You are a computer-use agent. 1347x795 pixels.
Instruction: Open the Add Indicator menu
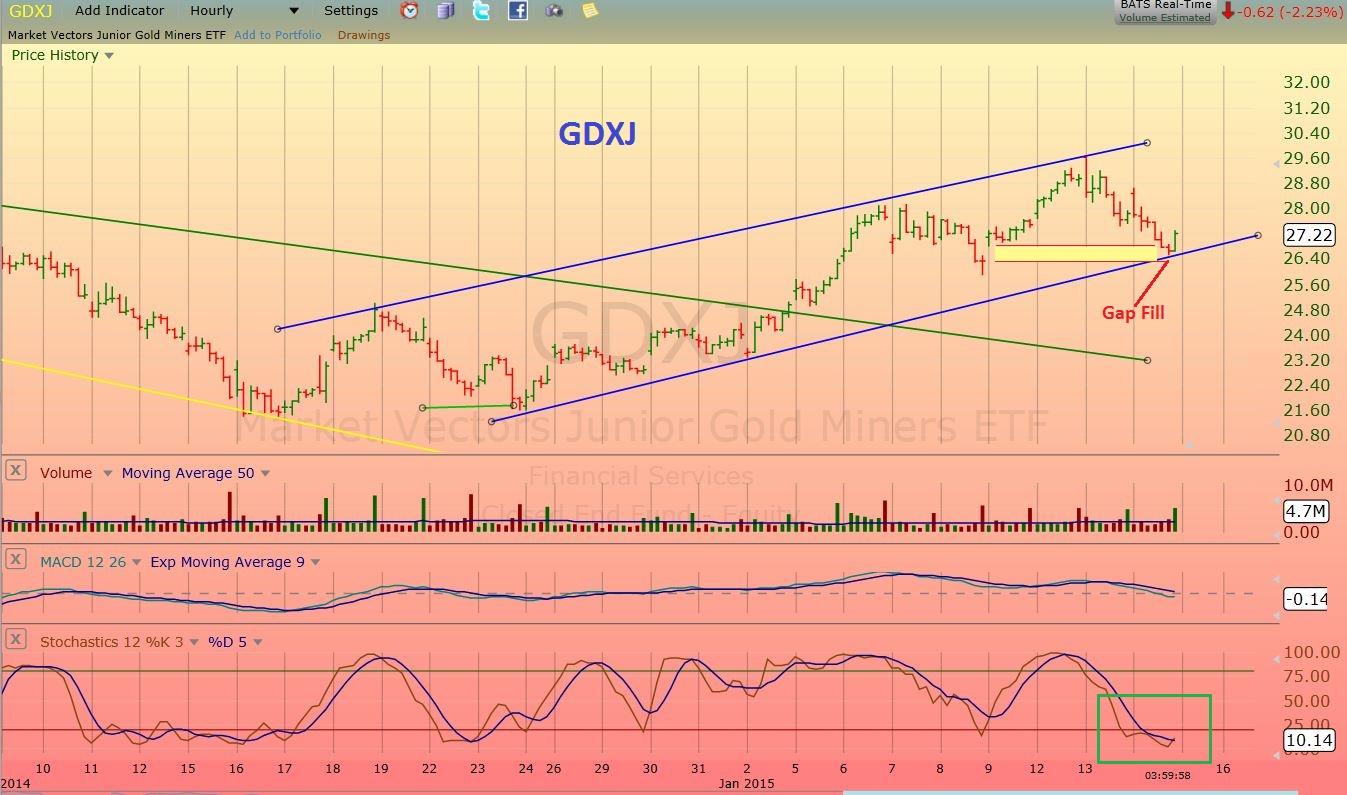[x=119, y=11]
